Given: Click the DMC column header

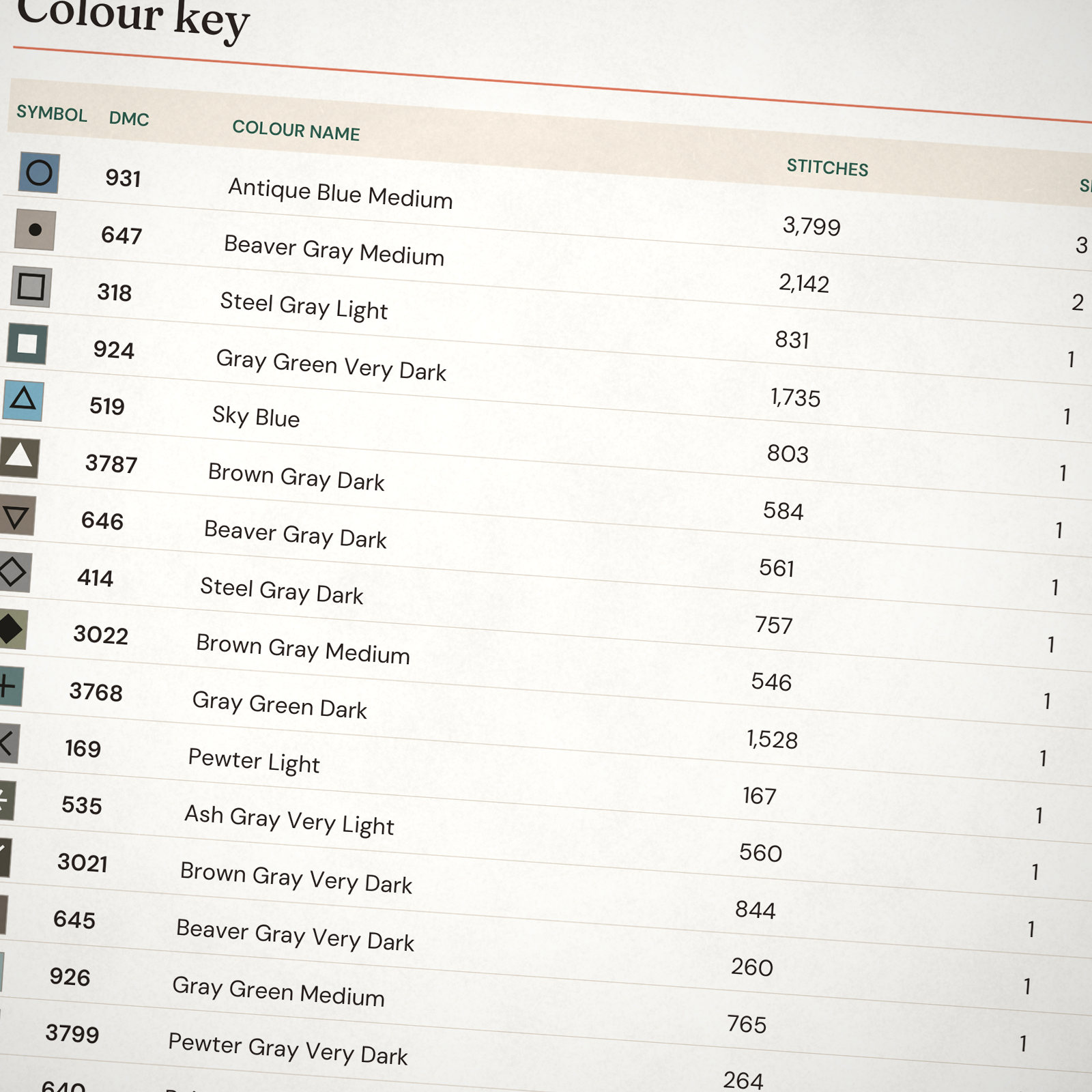Looking at the screenshot, I should [129, 119].
